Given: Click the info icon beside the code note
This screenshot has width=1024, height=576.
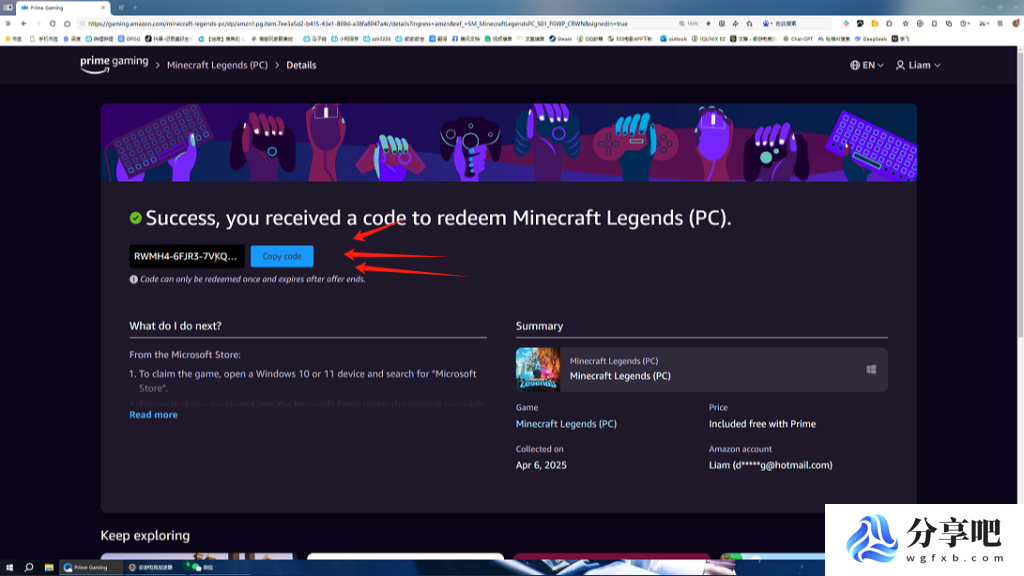Looking at the screenshot, I should tap(133, 280).
